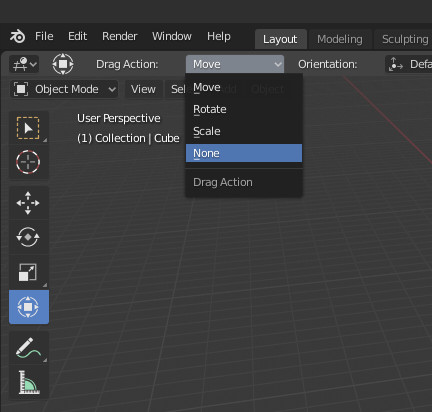Click the Blender logo icon

tap(17, 36)
